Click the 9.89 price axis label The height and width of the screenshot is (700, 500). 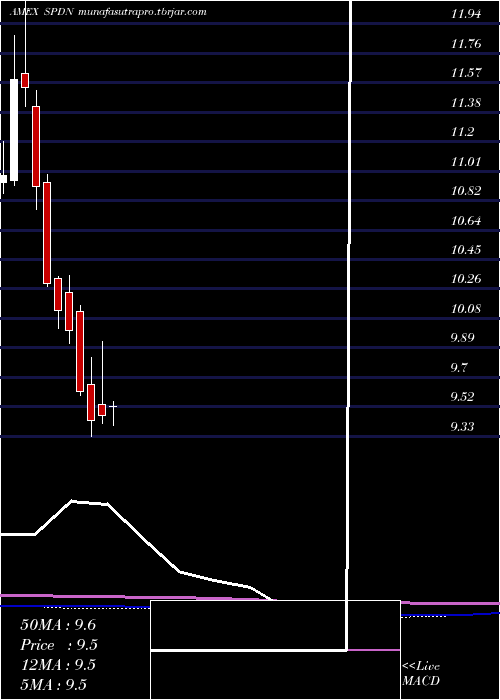click(x=462, y=338)
